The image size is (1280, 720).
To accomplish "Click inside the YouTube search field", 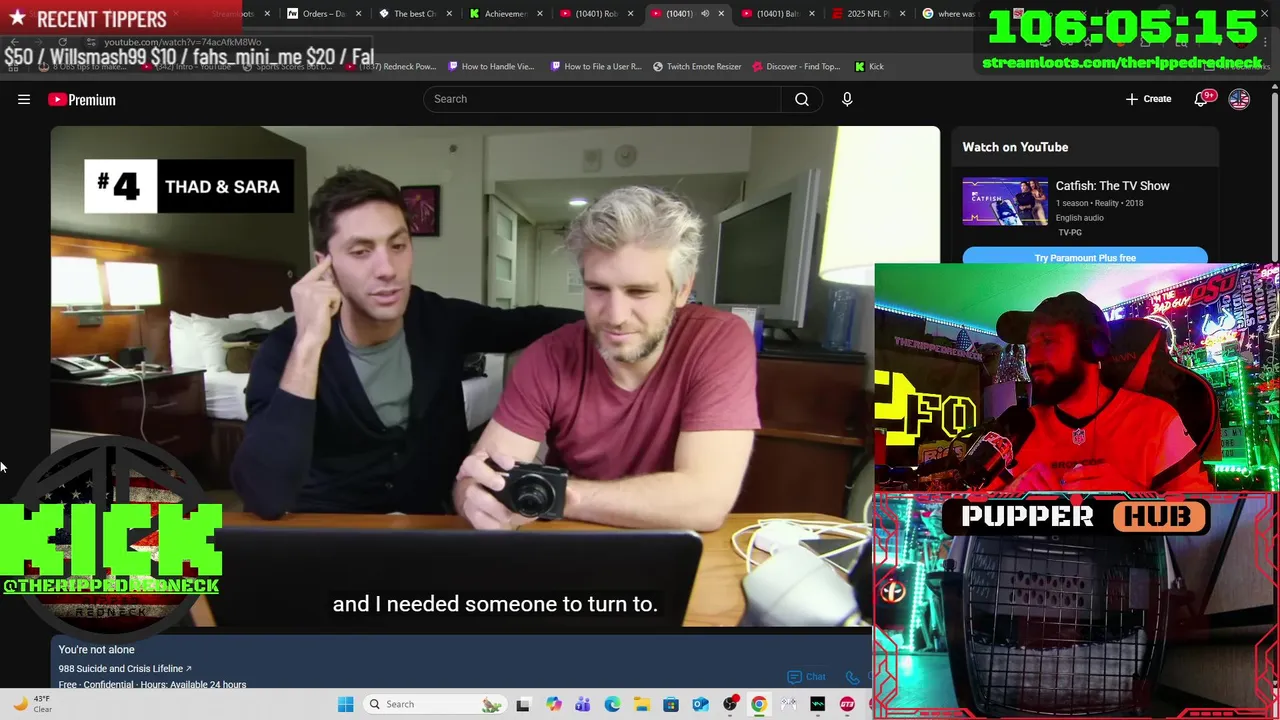I will click(603, 99).
